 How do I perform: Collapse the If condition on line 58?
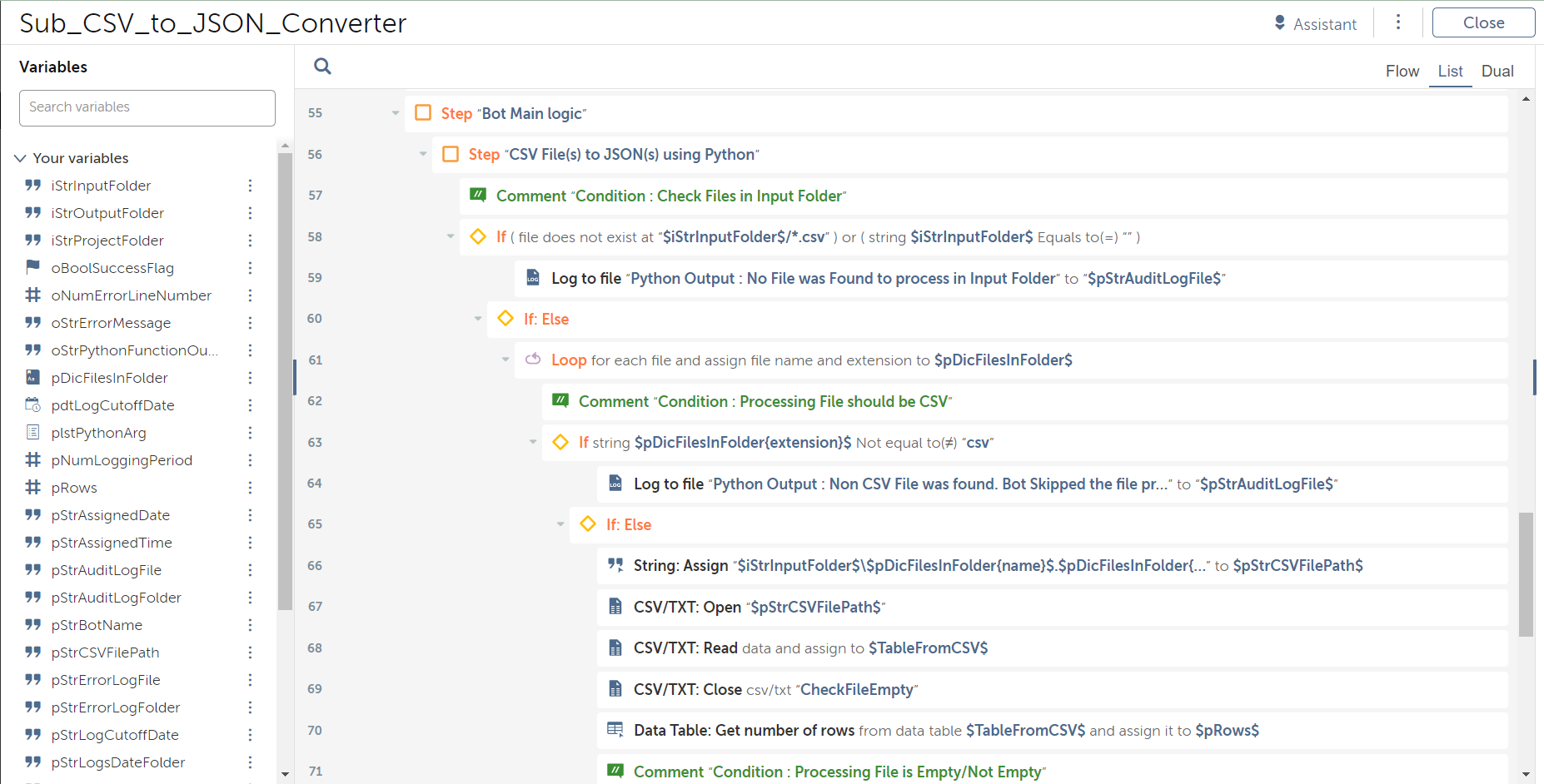tap(451, 236)
